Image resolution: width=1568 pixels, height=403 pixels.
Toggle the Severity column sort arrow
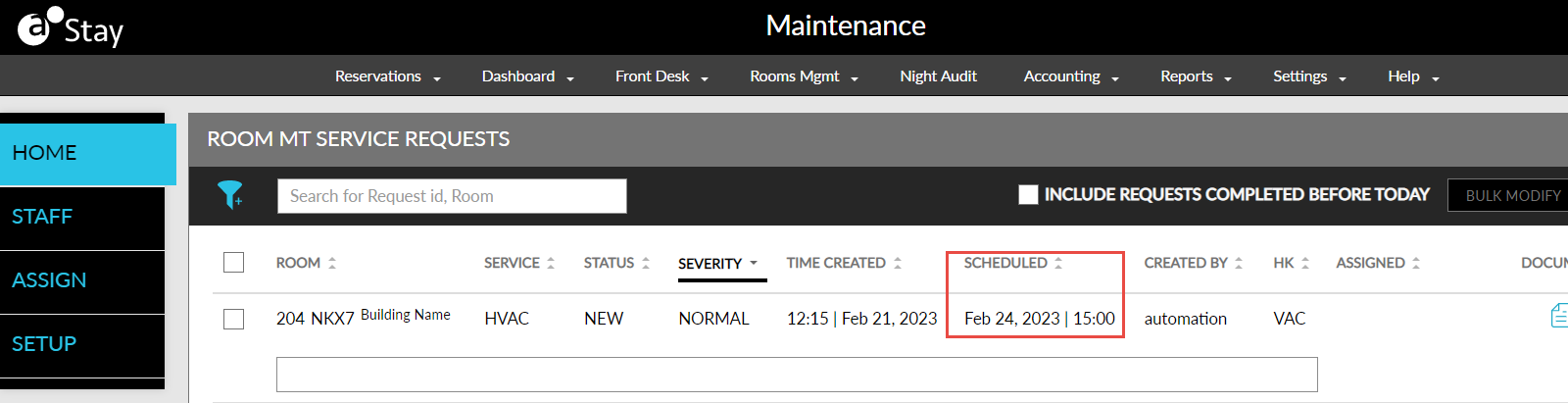(x=754, y=263)
